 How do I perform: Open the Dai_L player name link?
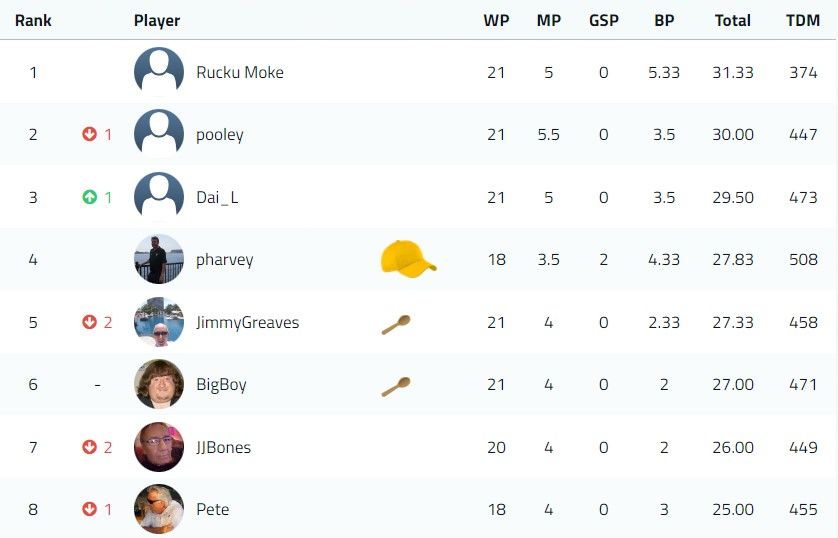click(217, 198)
